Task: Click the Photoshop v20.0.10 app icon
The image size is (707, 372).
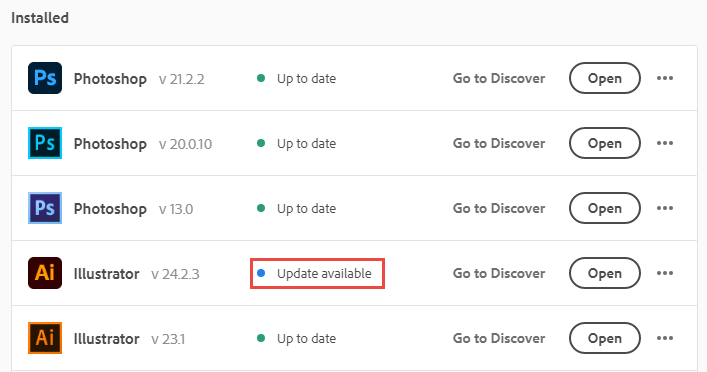Action: (x=45, y=143)
